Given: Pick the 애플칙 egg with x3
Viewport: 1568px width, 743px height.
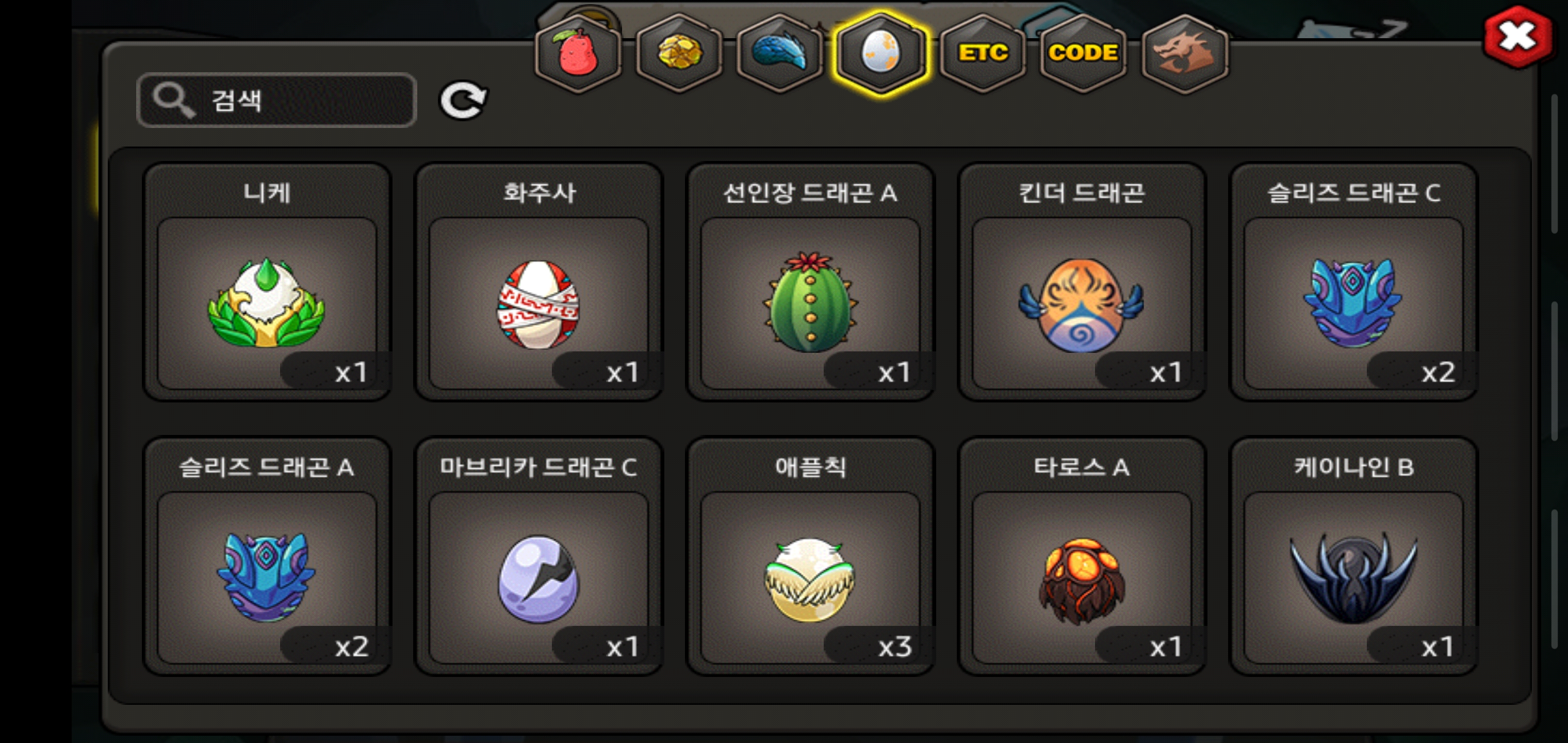Looking at the screenshot, I should (x=810, y=556).
